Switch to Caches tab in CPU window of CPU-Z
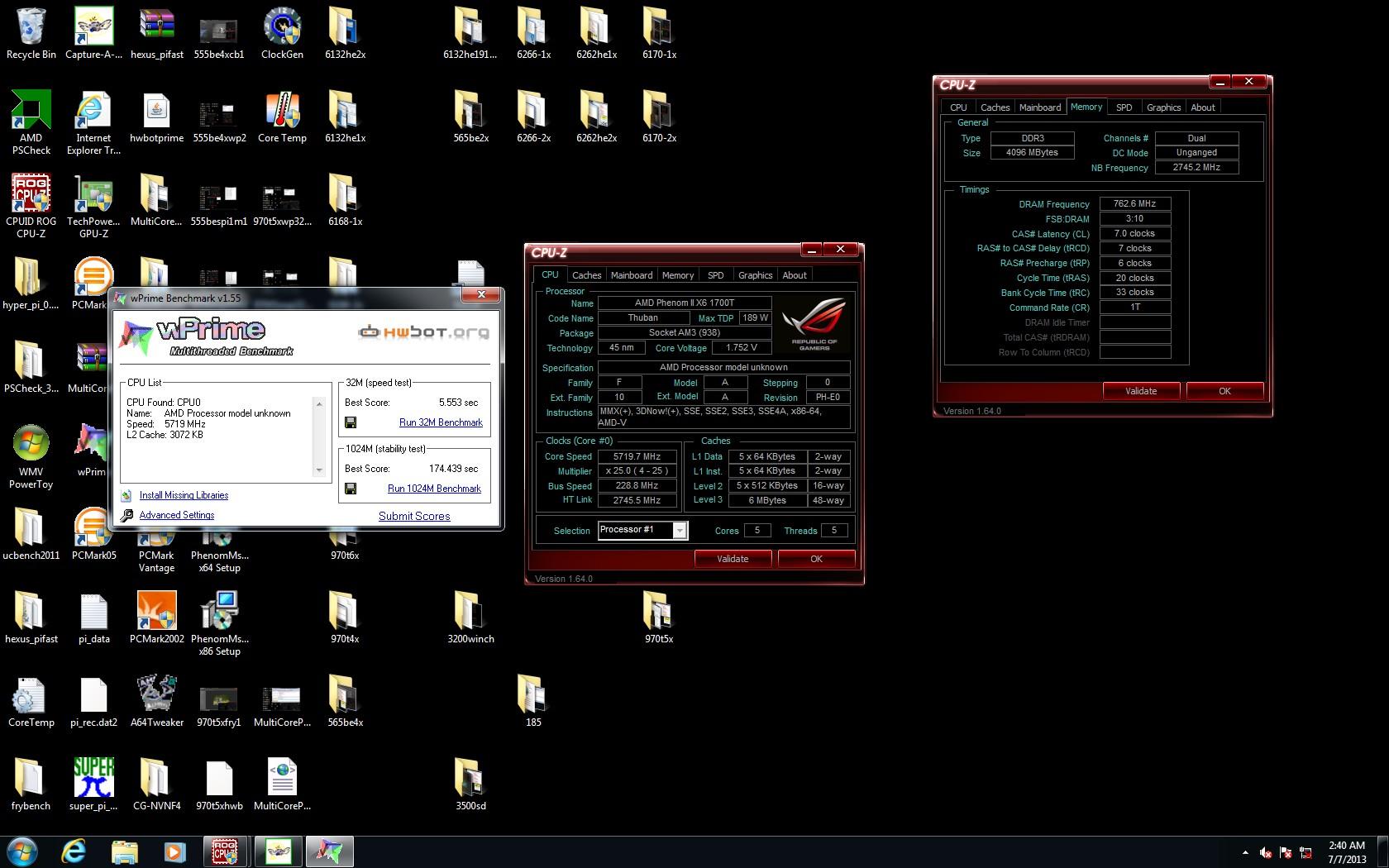The width and height of the screenshot is (1389, 868). point(586,275)
